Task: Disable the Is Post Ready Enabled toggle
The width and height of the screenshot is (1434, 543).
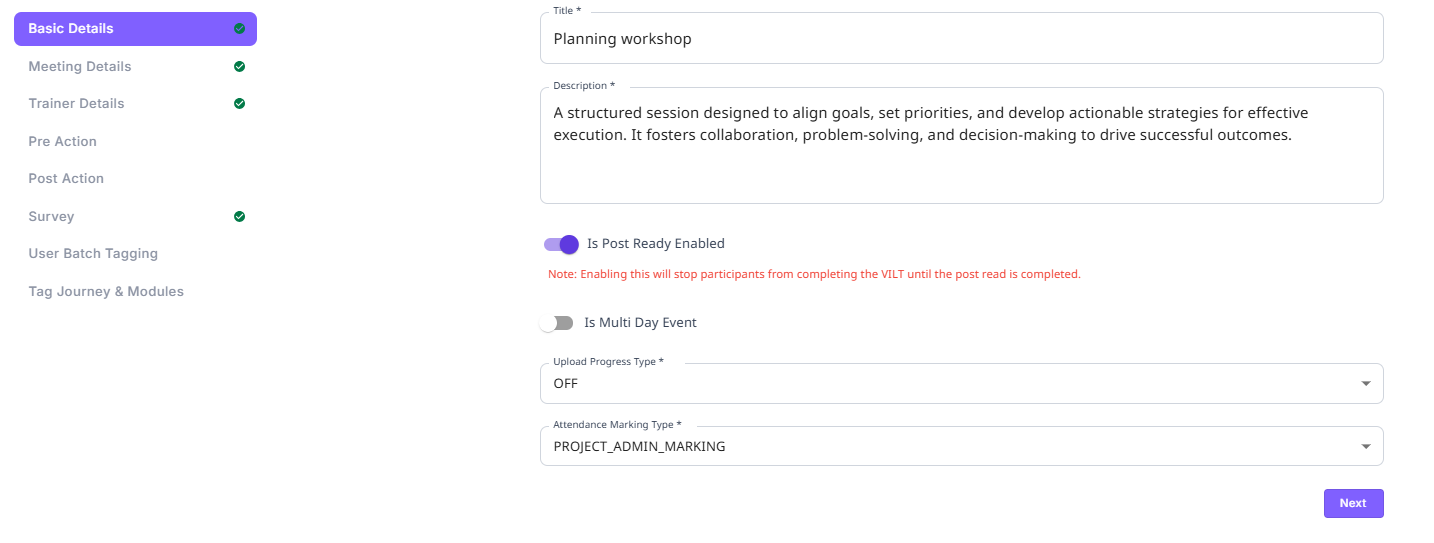Action: click(562, 244)
